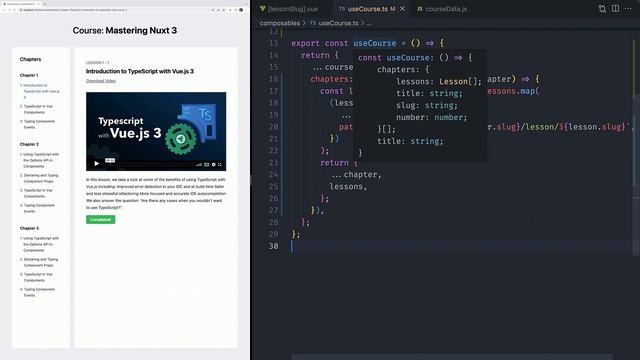Open Chapter 1 lesson TypeScript in Vue Components

pos(38,109)
